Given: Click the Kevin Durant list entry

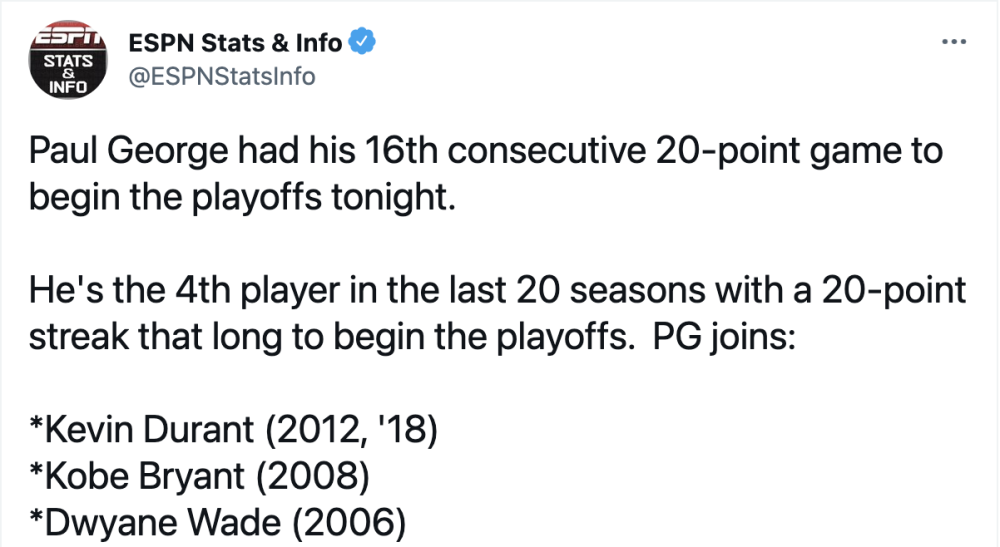Looking at the screenshot, I should [x=233, y=430].
